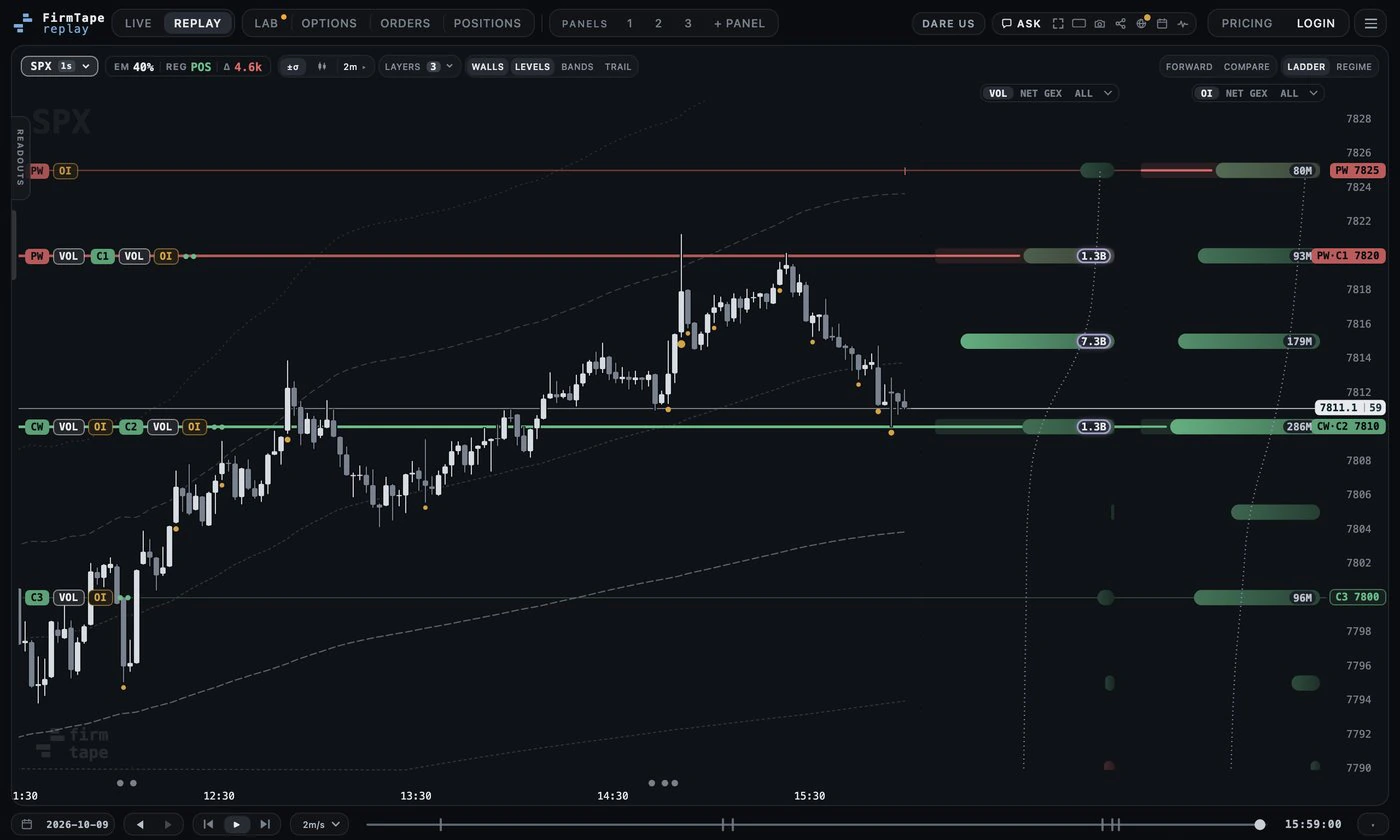Click the globe icon with notification dot
The width and height of the screenshot is (1400, 840).
(x=1141, y=23)
